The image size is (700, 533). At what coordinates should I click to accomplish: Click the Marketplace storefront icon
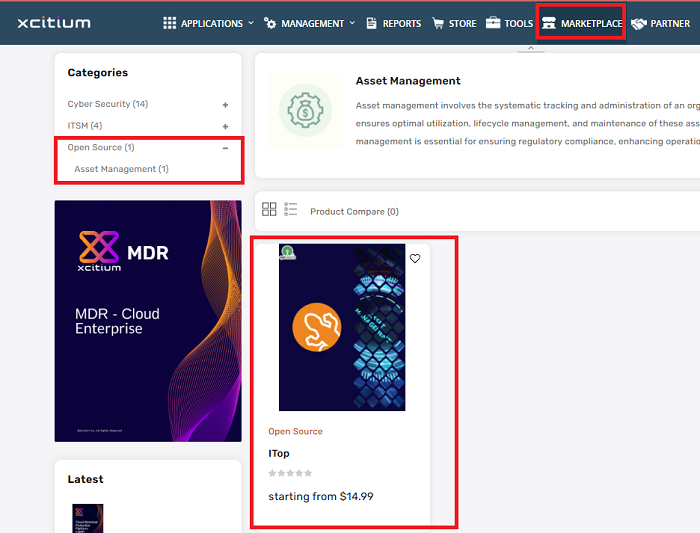(x=549, y=23)
